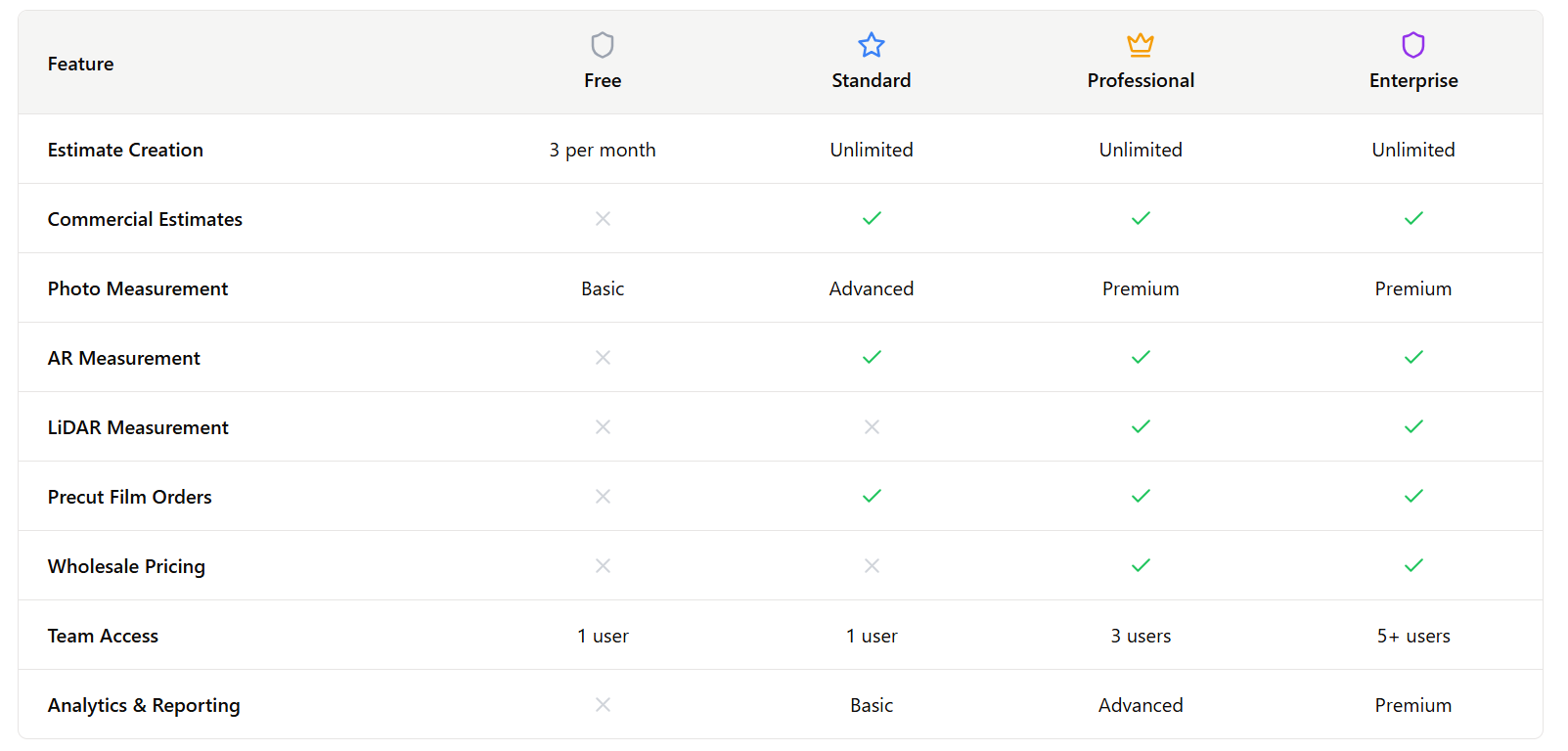This screenshot has height=751, width=1568.
Task: Click the Professional plan crown icon
Action: click(1141, 45)
